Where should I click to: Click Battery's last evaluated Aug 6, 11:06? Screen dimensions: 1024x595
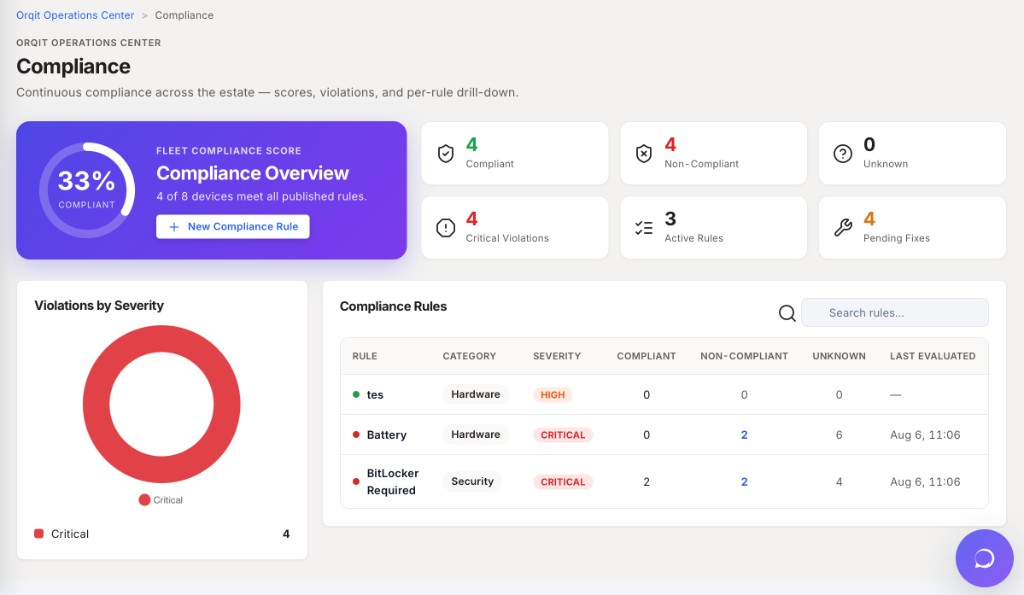tap(925, 435)
